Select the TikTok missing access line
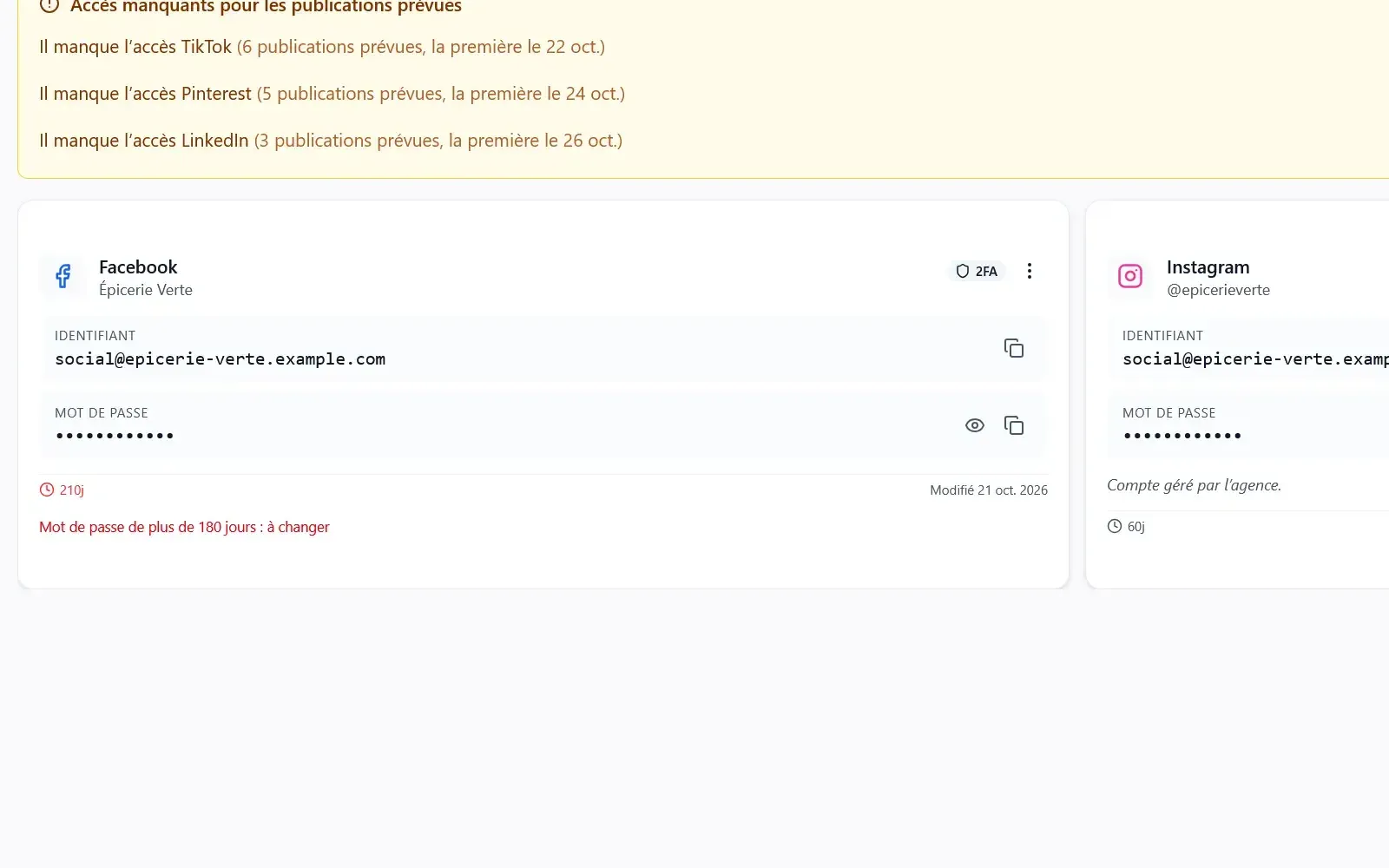Screen dimensions: 1389x868 tap(322, 47)
